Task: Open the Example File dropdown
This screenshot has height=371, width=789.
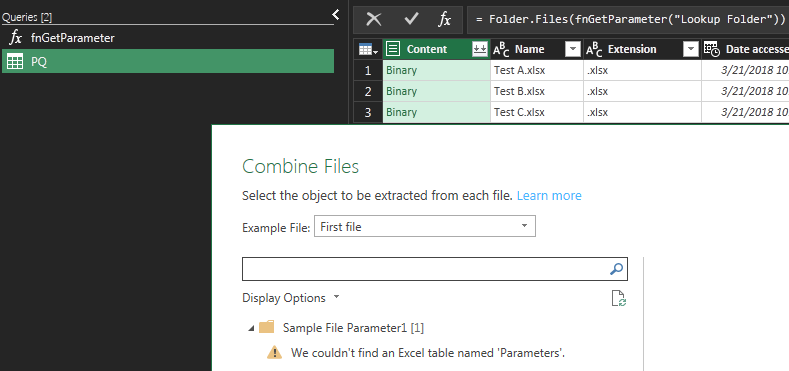Action: [x=425, y=227]
